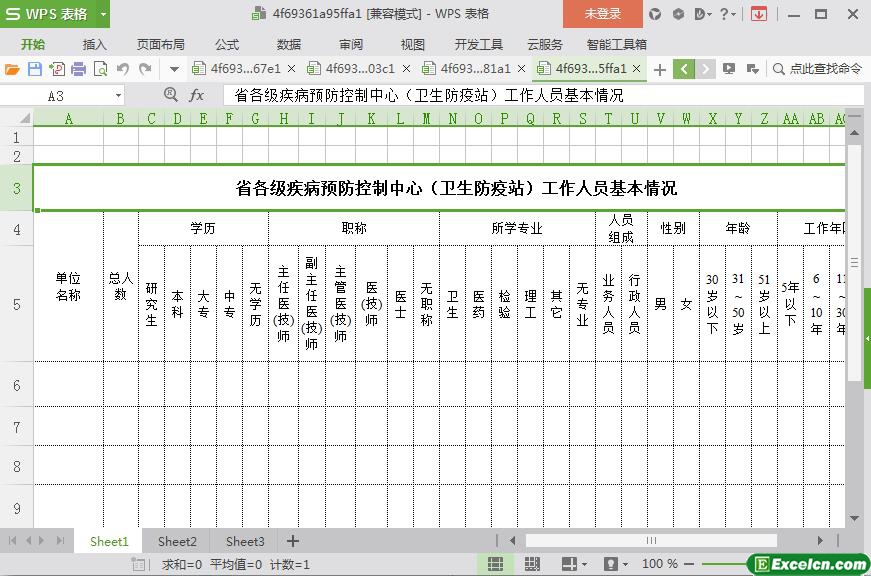Add a new sheet with plus icon
The width and height of the screenshot is (871, 576).
(x=293, y=541)
